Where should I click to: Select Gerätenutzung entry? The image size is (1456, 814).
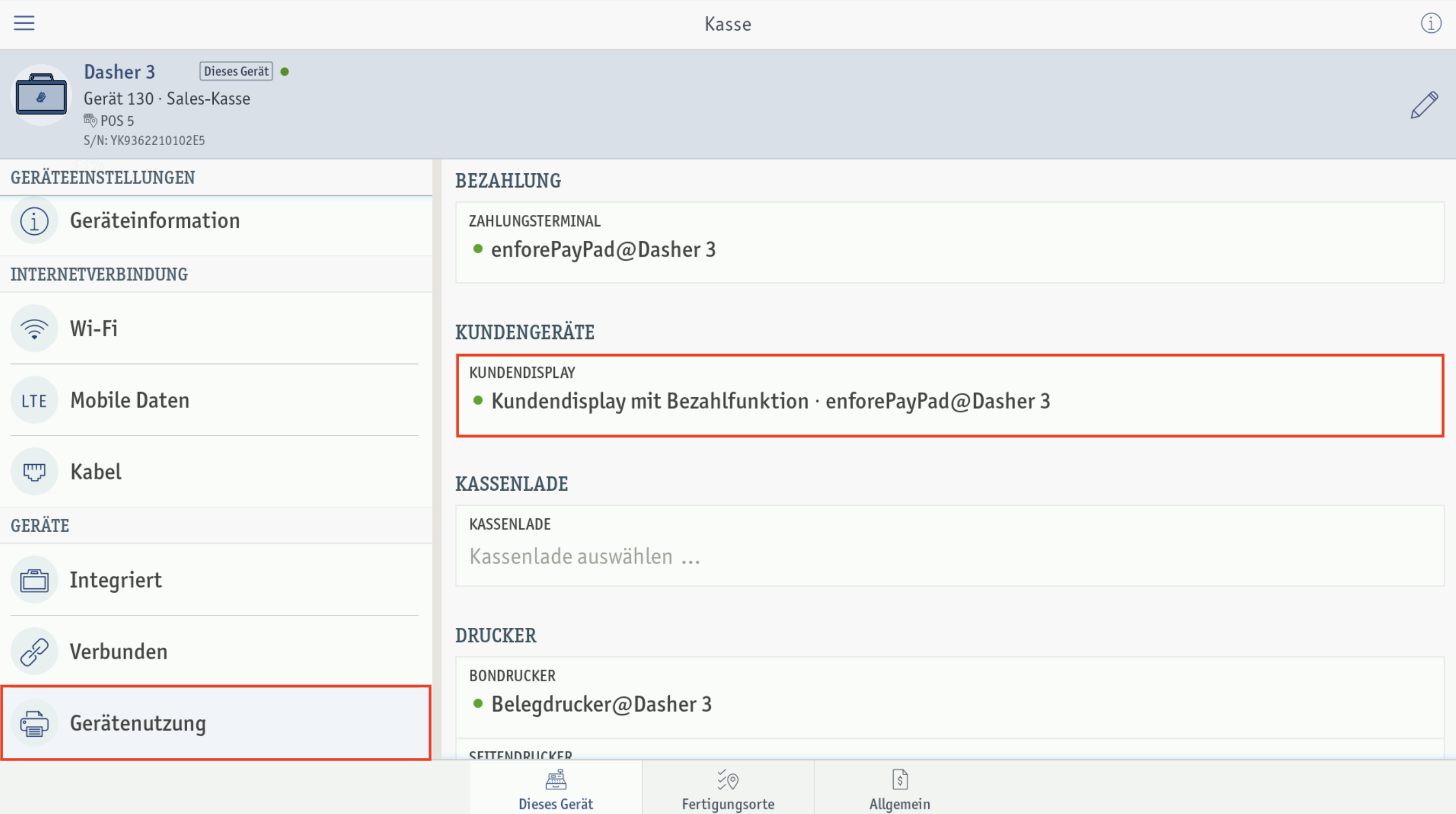pos(216,723)
